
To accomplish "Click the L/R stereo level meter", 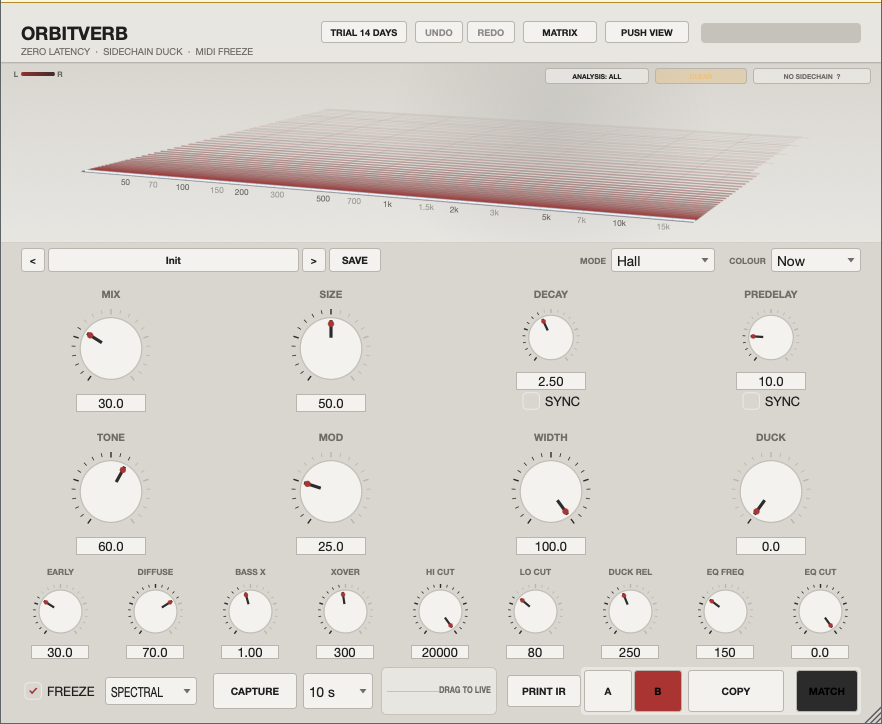I will (38, 74).
